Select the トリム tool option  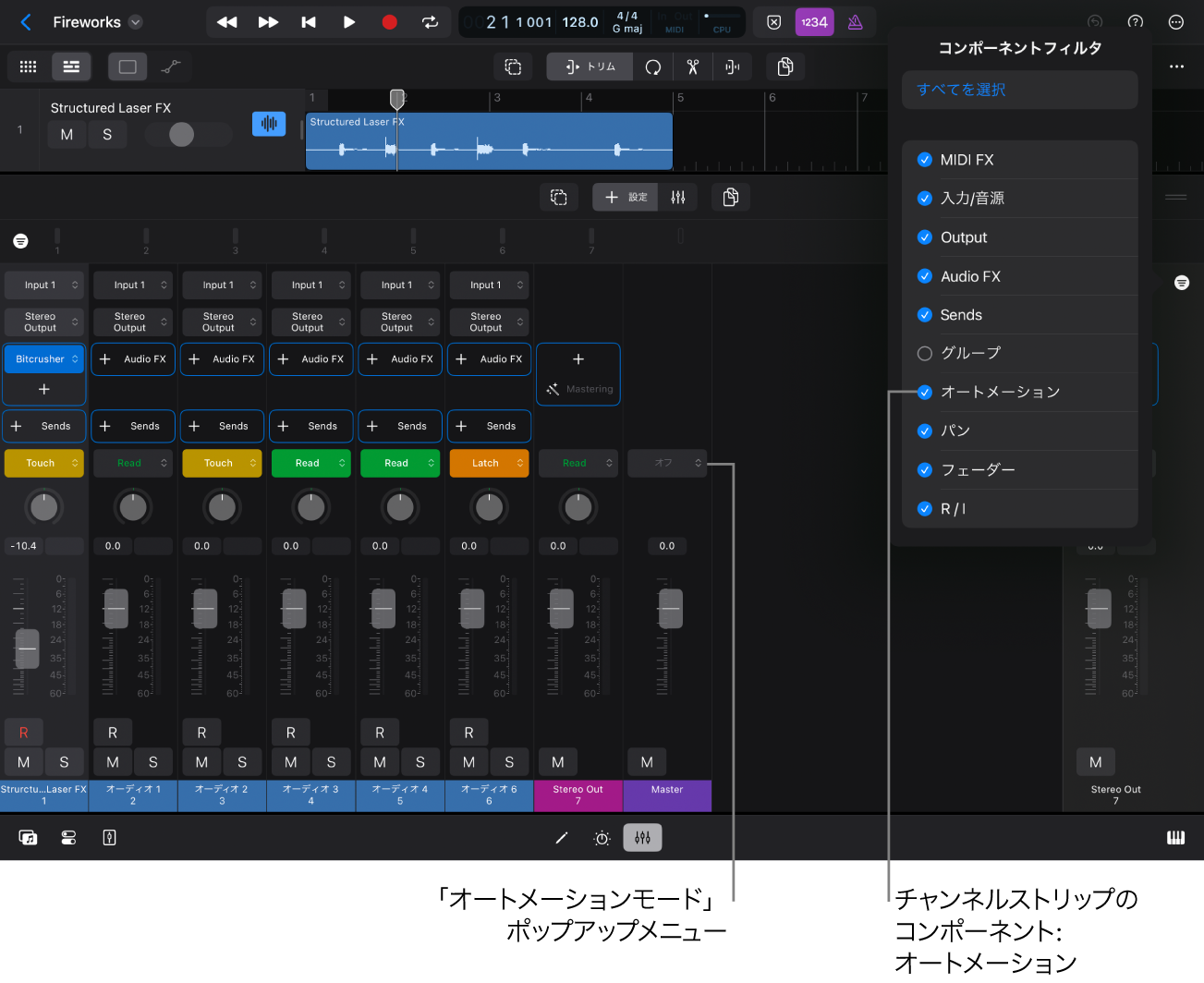[590, 67]
